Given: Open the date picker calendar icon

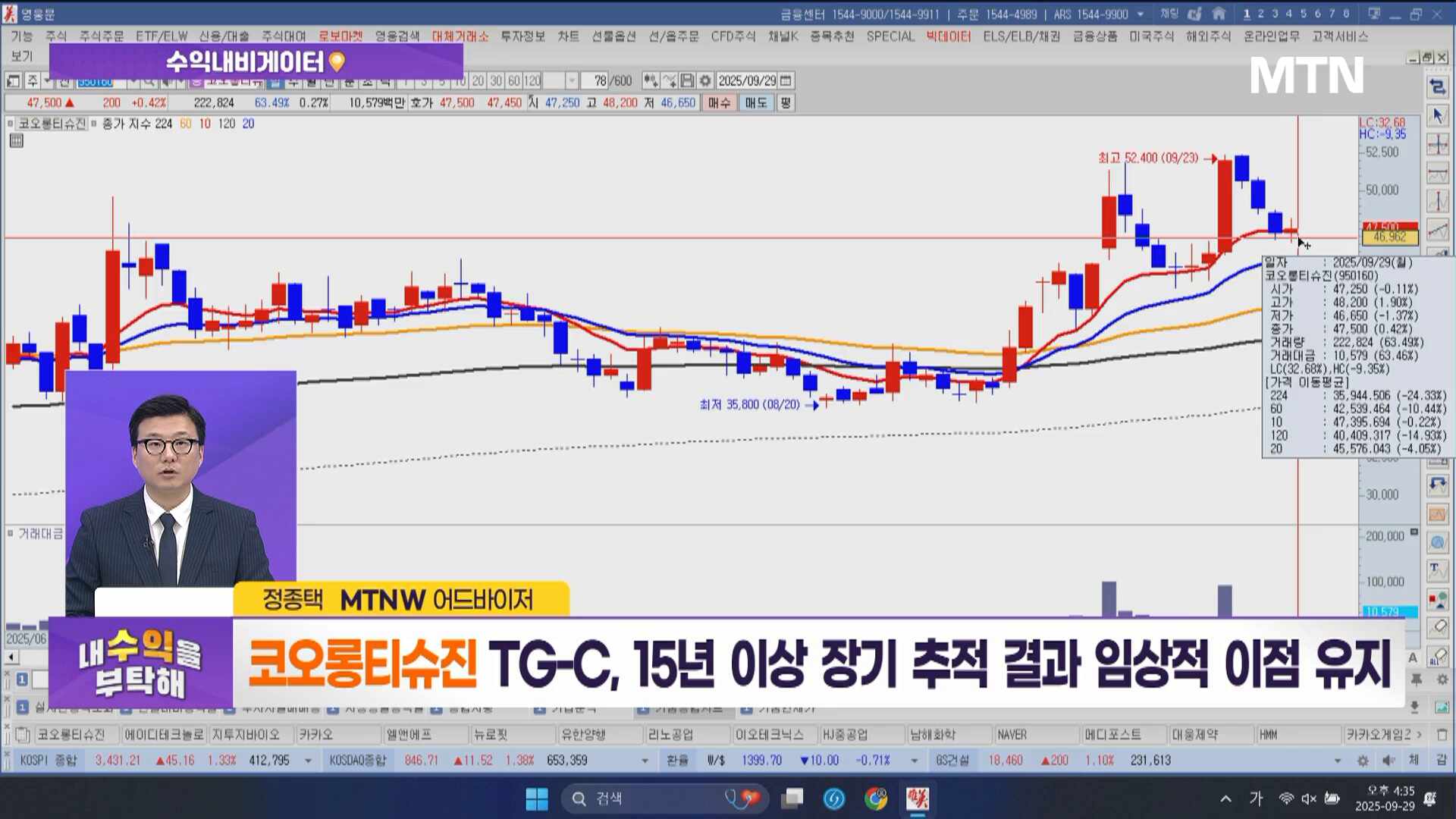Looking at the screenshot, I should 786,81.
